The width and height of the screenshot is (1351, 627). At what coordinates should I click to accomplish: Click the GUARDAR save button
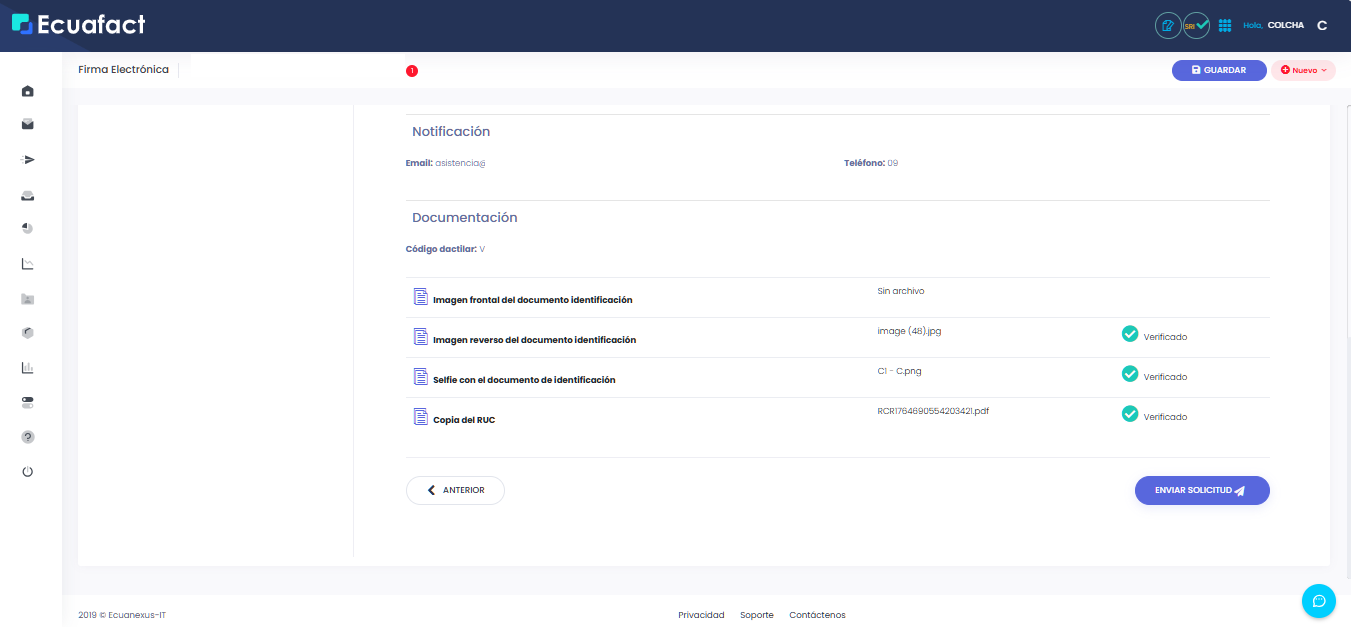[1219, 71]
